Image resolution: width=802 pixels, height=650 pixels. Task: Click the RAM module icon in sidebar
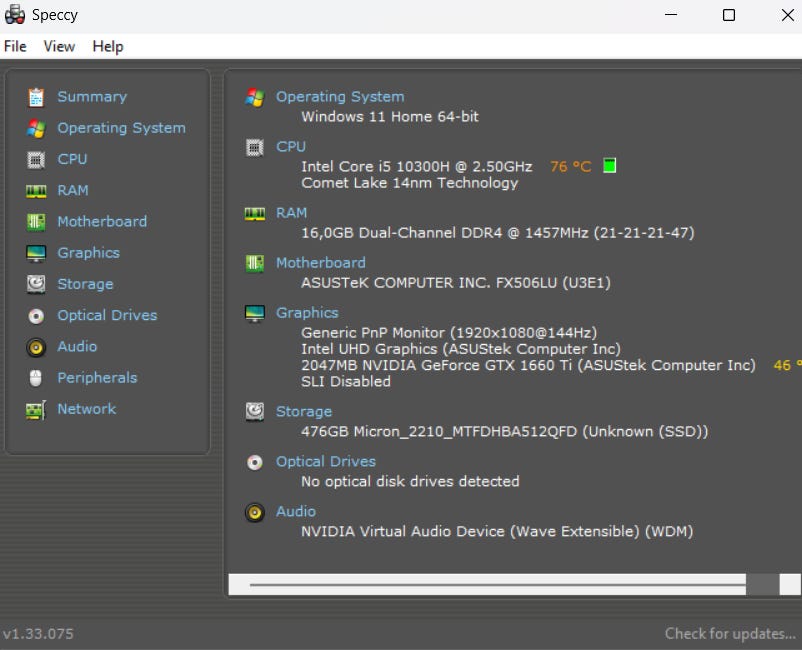coord(36,191)
